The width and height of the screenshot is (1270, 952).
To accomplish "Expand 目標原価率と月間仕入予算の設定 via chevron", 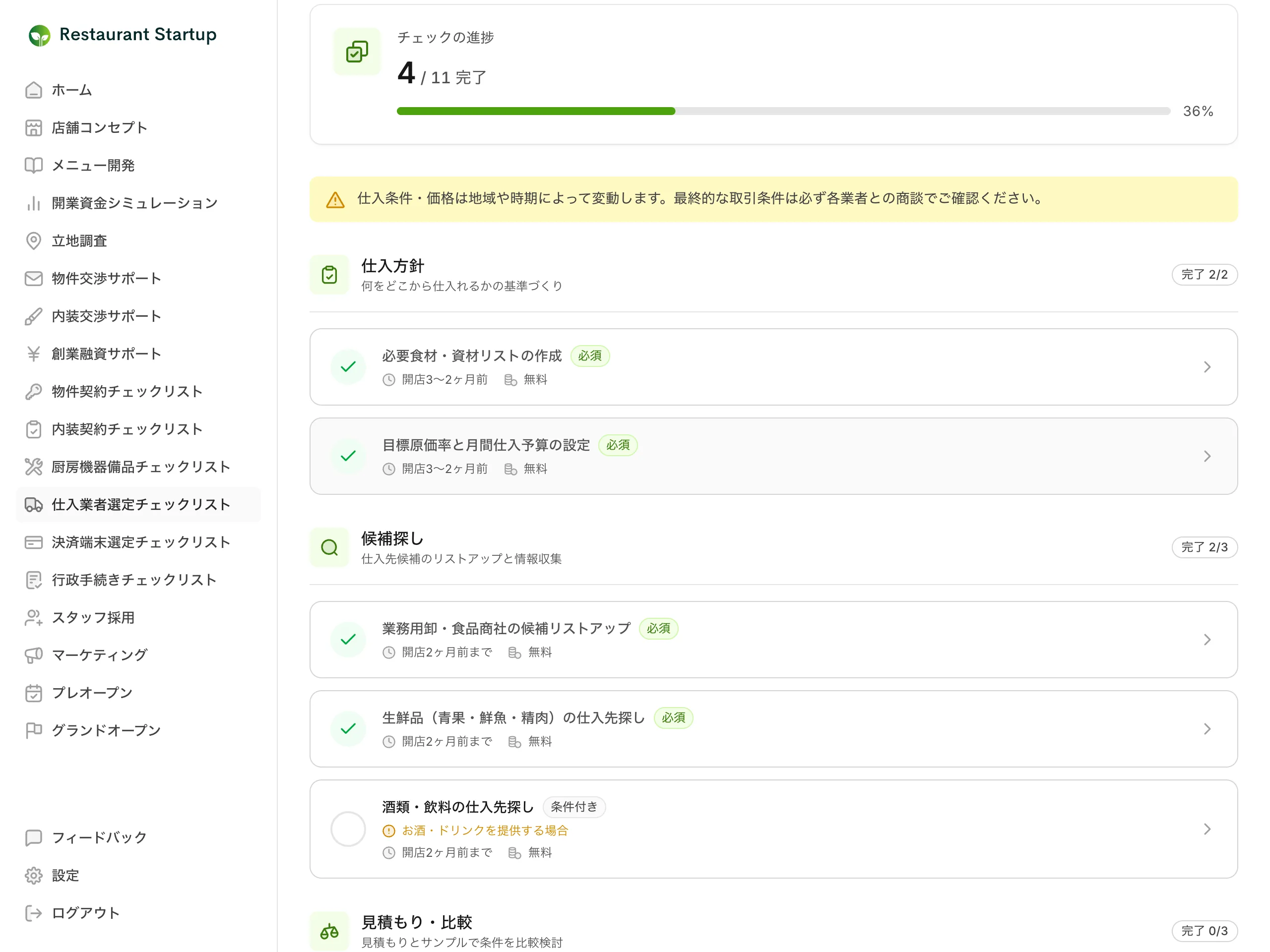I will click(x=1207, y=456).
